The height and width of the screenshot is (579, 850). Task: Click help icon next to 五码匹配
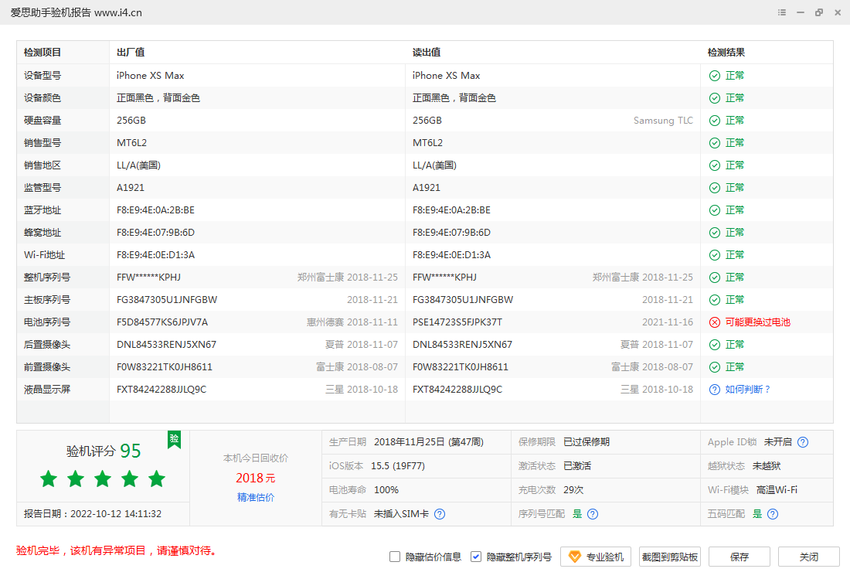773,514
